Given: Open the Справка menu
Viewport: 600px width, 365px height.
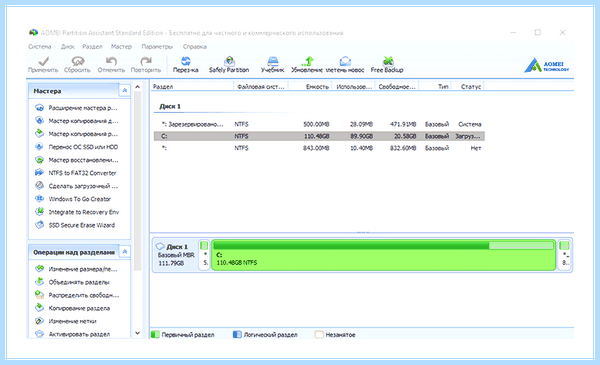Looking at the screenshot, I should click(x=195, y=47).
